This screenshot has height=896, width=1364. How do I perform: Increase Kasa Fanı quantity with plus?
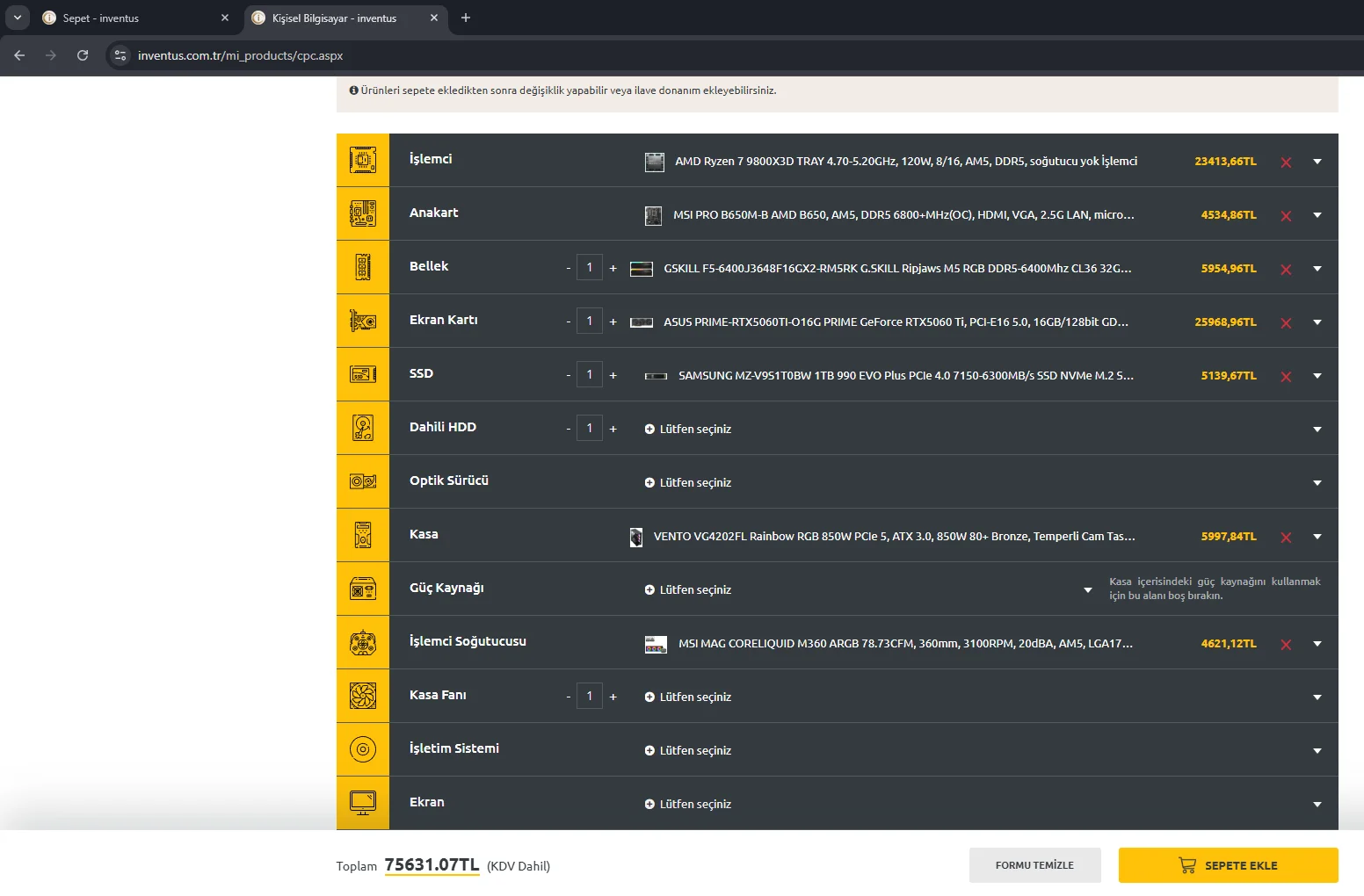[613, 697]
